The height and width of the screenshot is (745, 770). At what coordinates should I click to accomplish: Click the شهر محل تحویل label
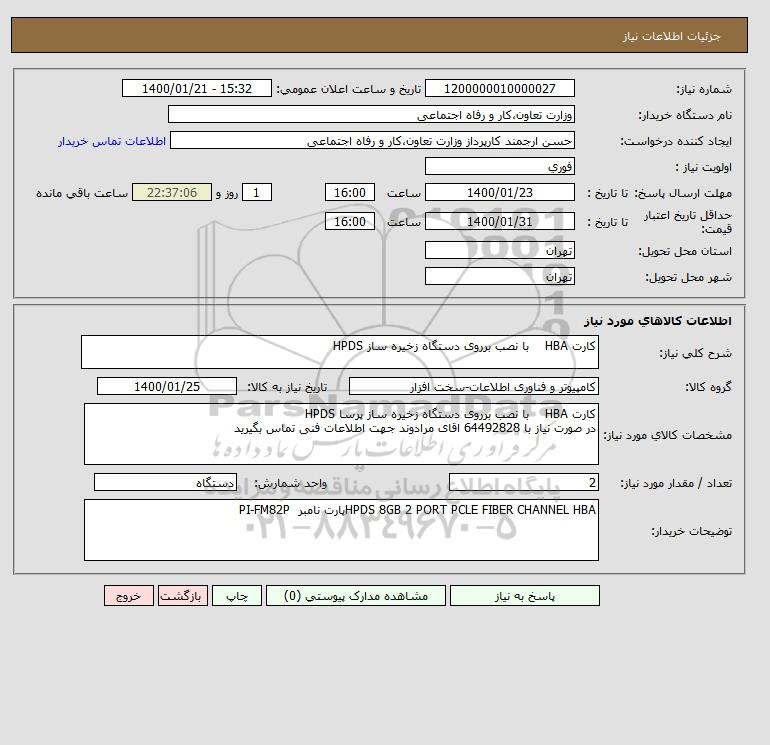coord(688,277)
